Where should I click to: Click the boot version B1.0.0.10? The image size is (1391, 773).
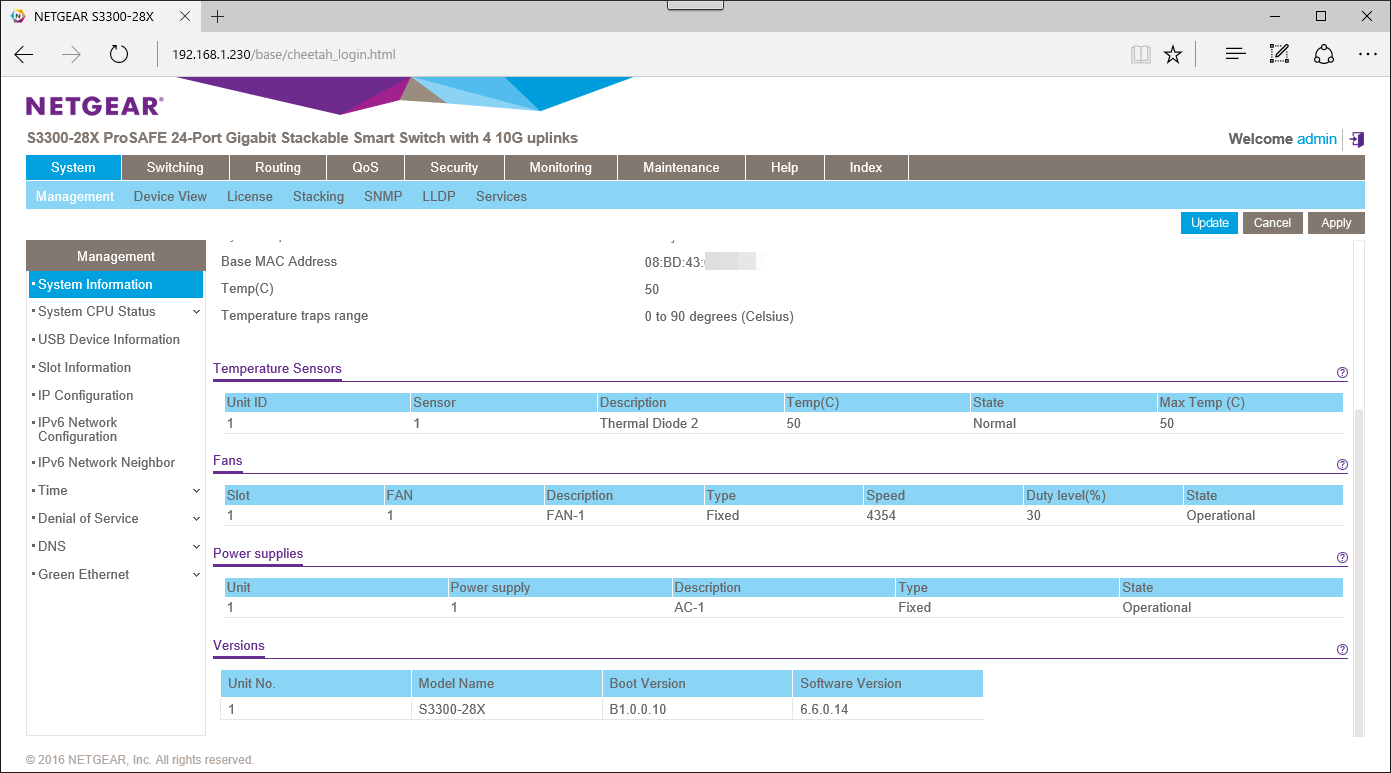click(638, 710)
